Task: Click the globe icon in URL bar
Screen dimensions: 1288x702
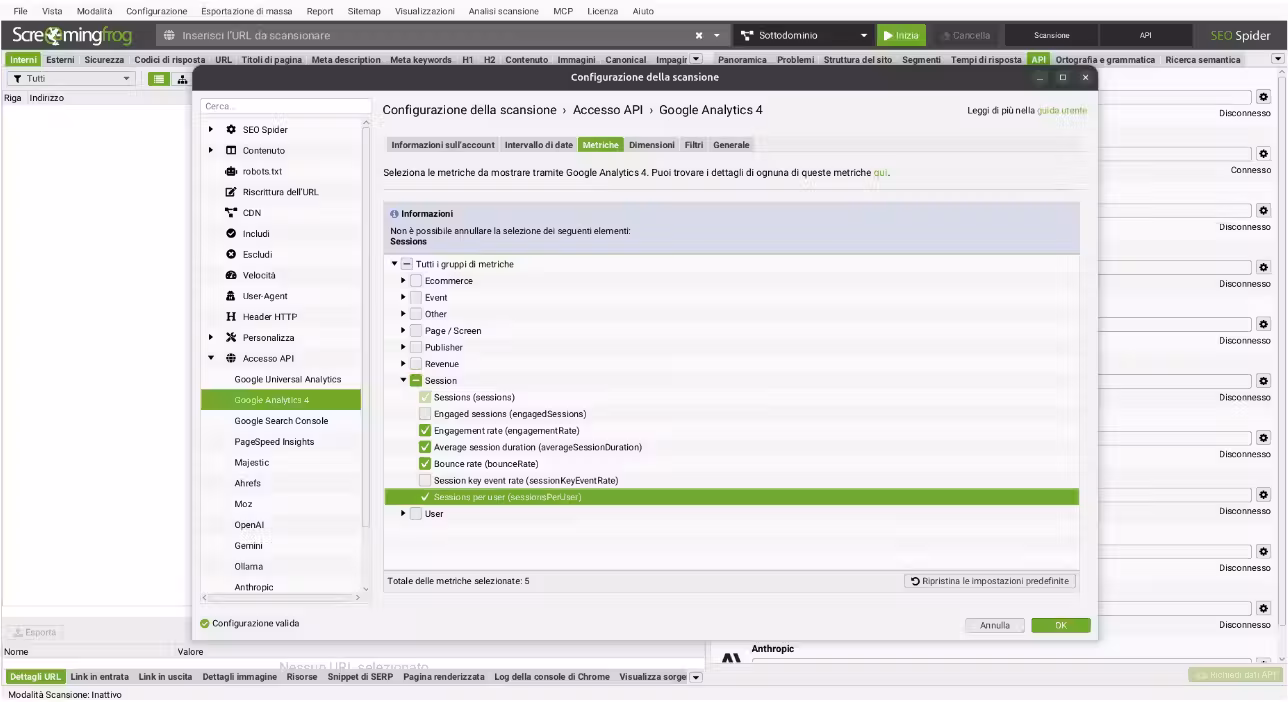Action: [x=170, y=35]
